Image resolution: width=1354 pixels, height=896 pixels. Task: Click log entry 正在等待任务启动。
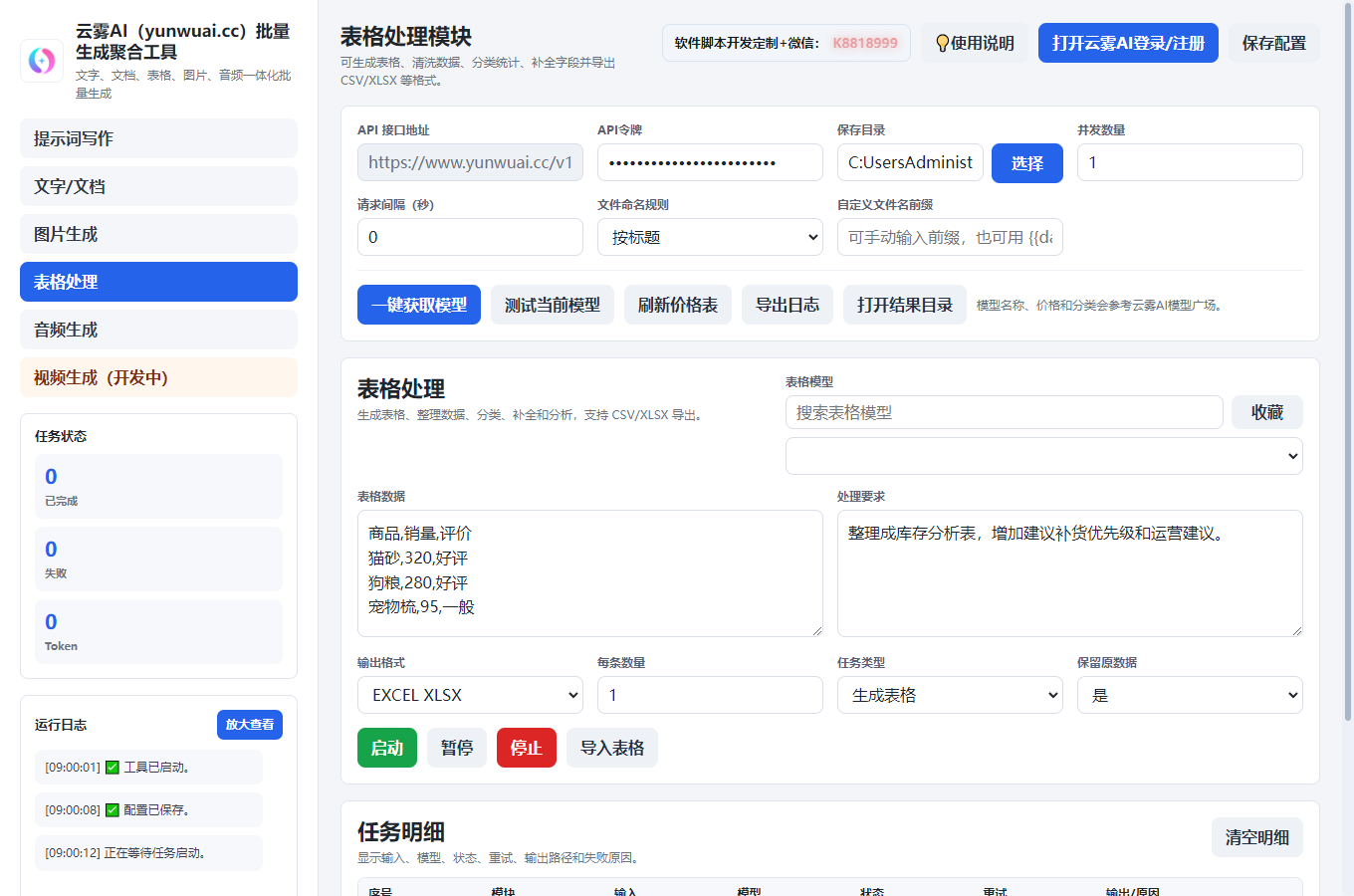148,852
